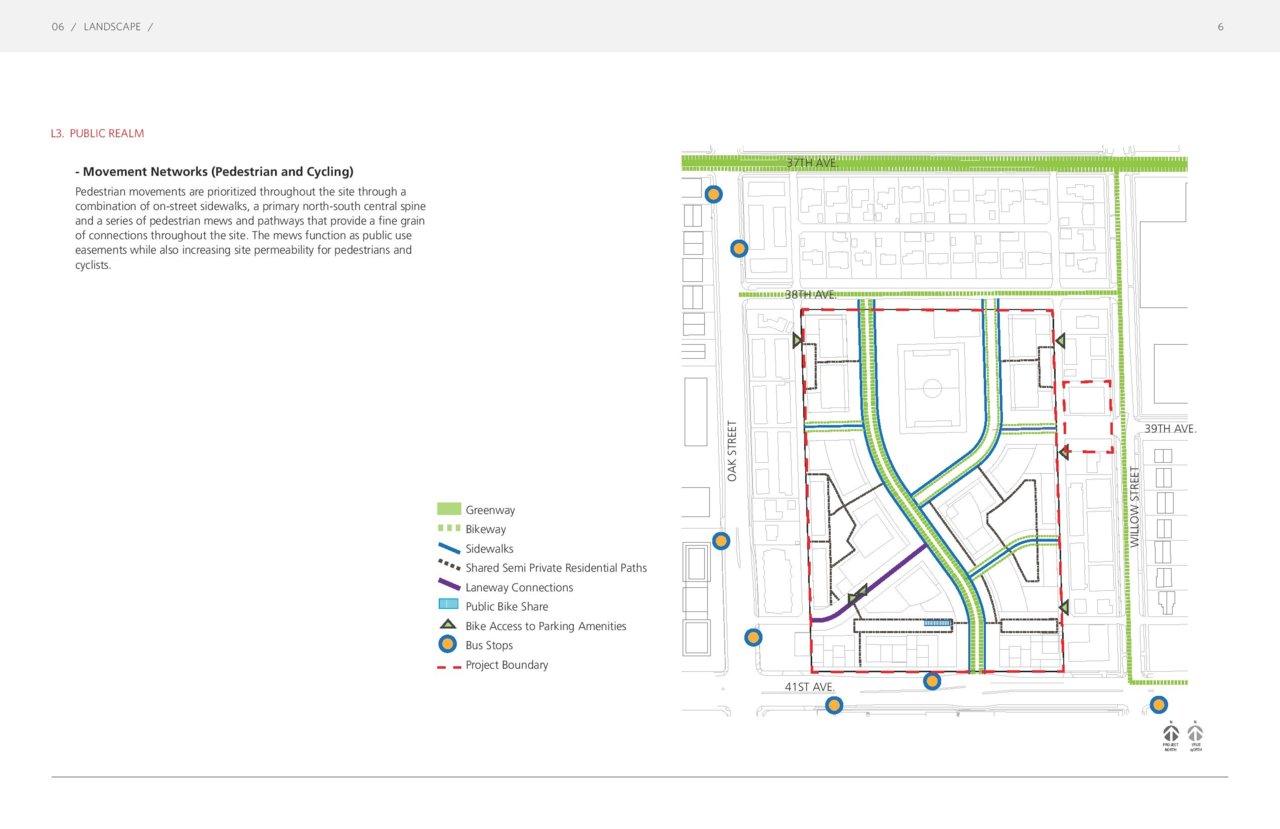This screenshot has height=829, width=1280.
Task: Click the page number 6 in the header
Action: 1221,27
